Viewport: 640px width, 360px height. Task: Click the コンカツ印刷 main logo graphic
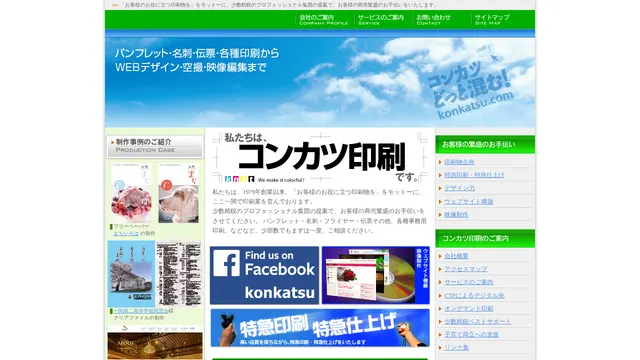[320, 157]
